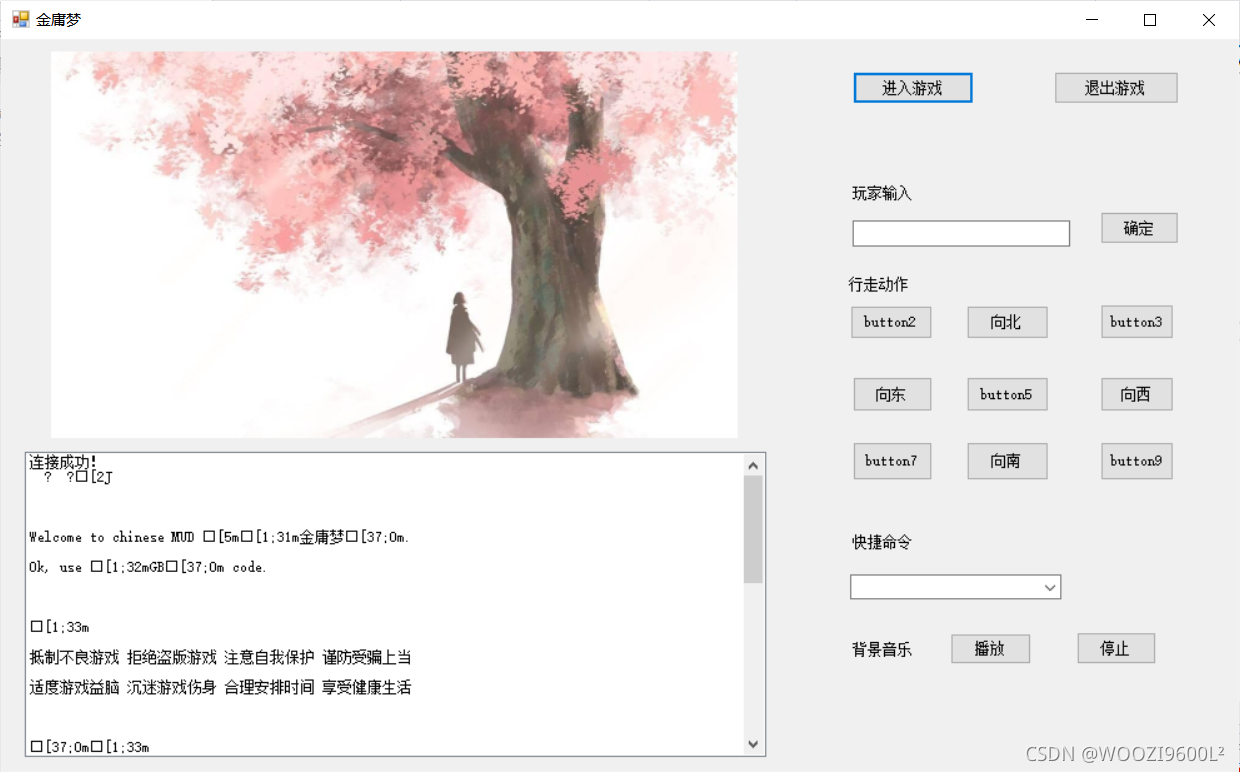Click the cherry tree picture
The width and height of the screenshot is (1240, 772).
pos(394,244)
